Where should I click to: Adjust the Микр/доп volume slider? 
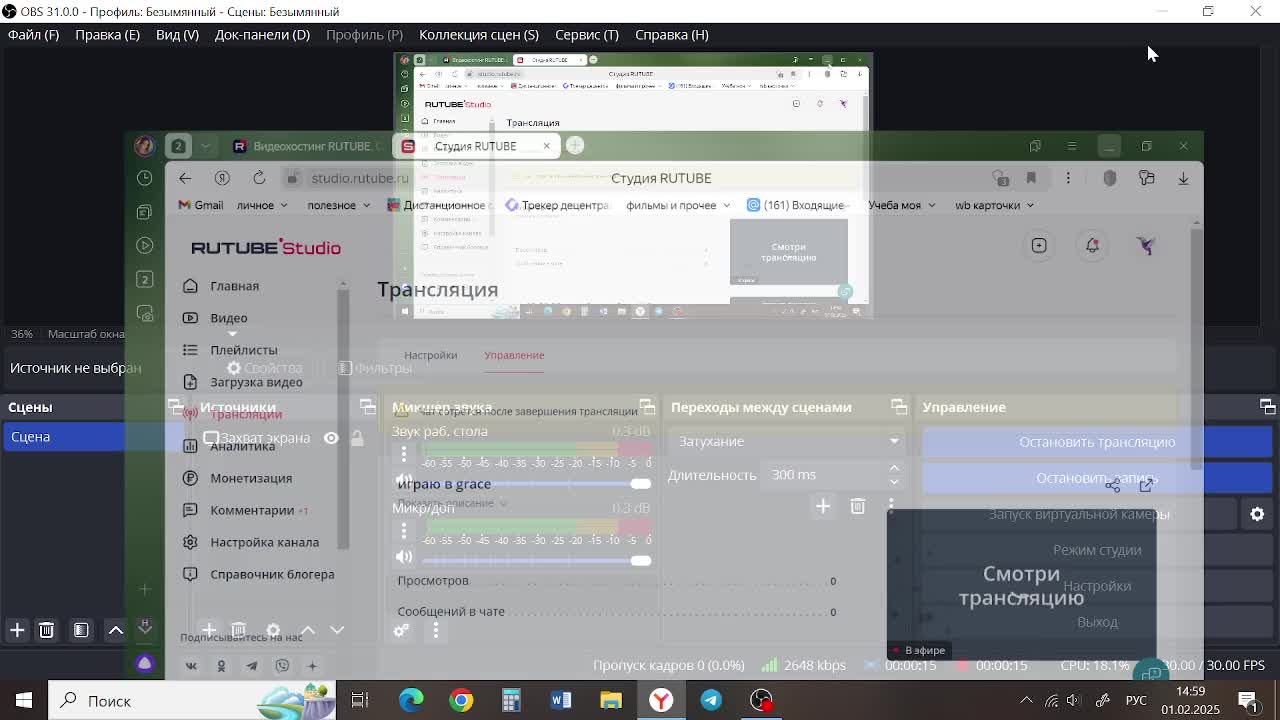536,560
